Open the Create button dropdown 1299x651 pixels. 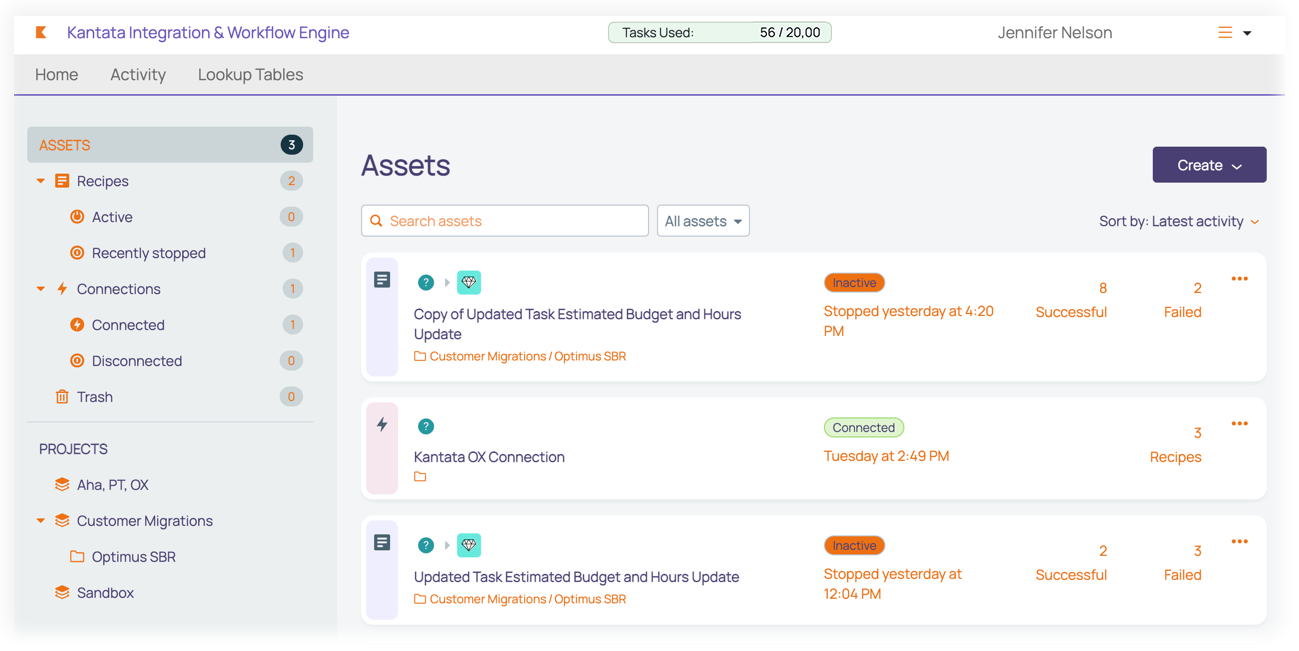coord(1209,165)
